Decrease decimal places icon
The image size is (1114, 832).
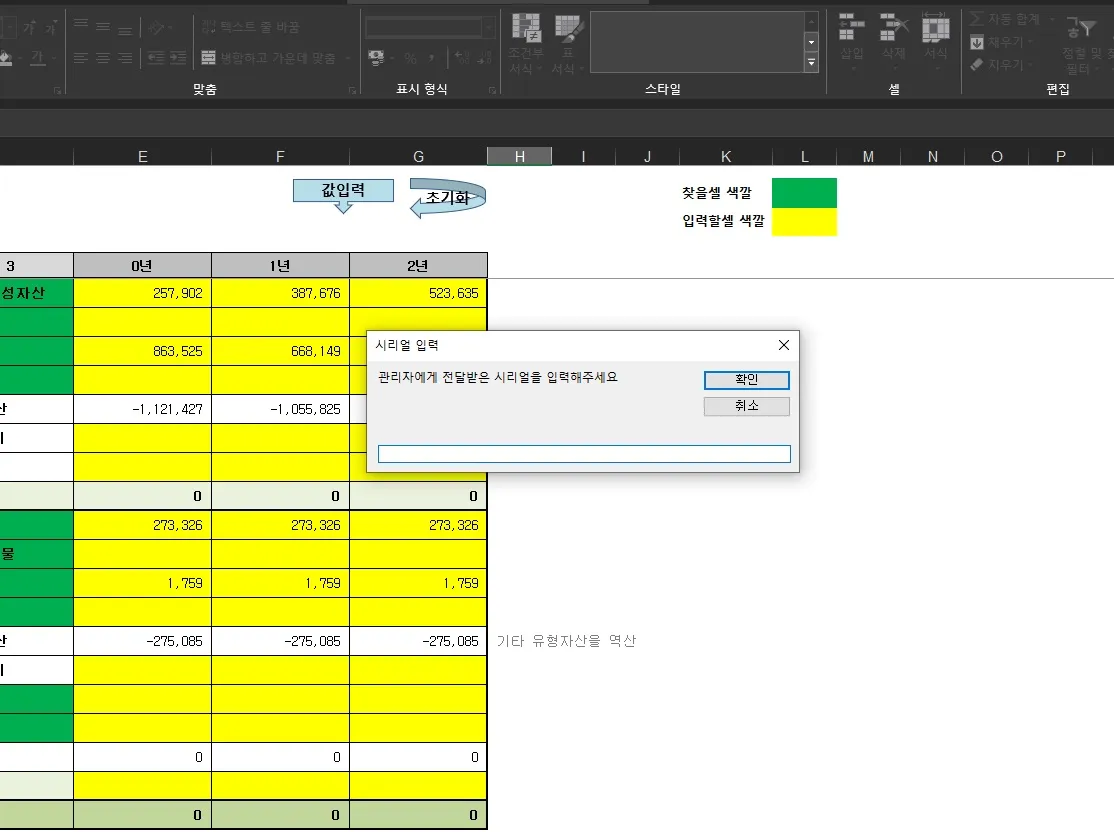485,58
